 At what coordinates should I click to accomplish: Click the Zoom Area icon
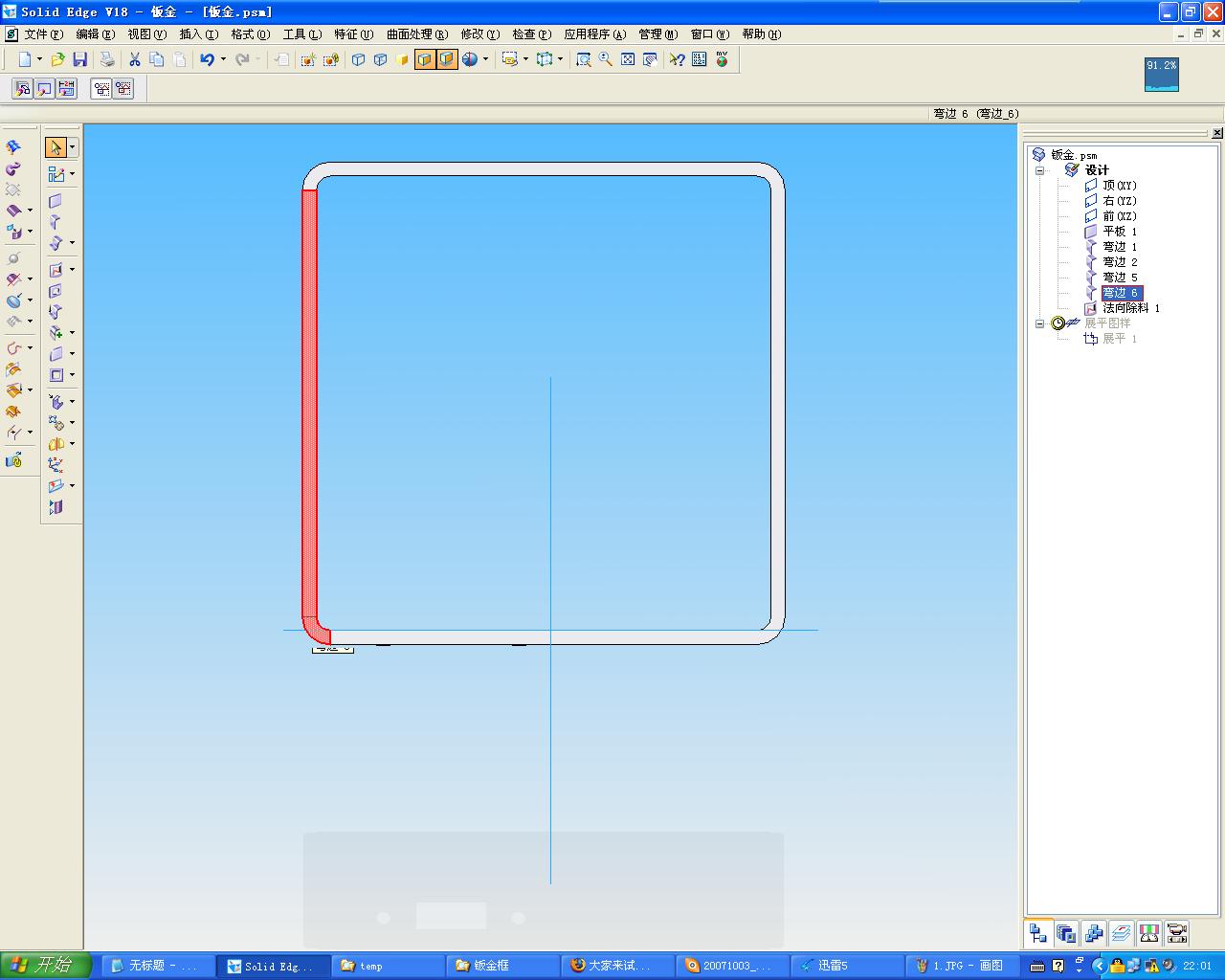tap(583, 59)
